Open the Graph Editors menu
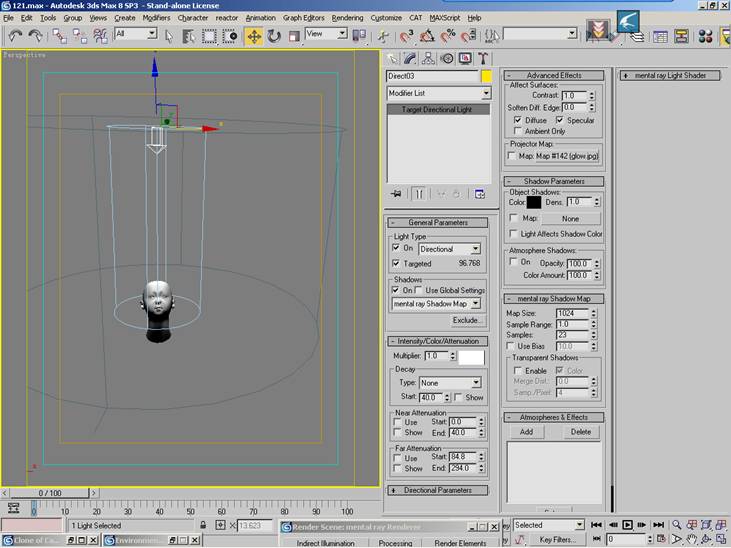 [x=303, y=18]
